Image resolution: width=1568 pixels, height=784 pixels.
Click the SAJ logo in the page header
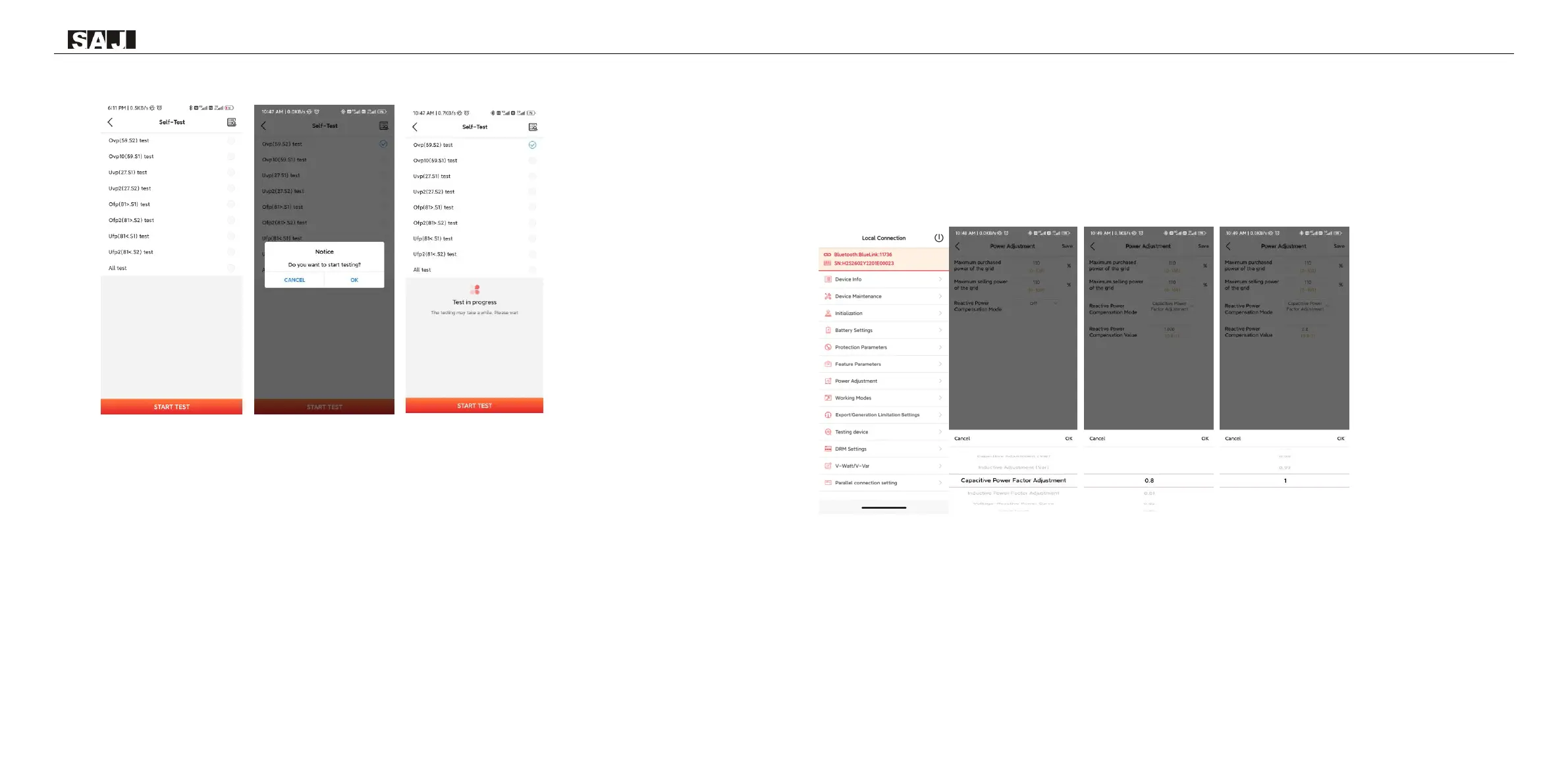[x=101, y=40]
